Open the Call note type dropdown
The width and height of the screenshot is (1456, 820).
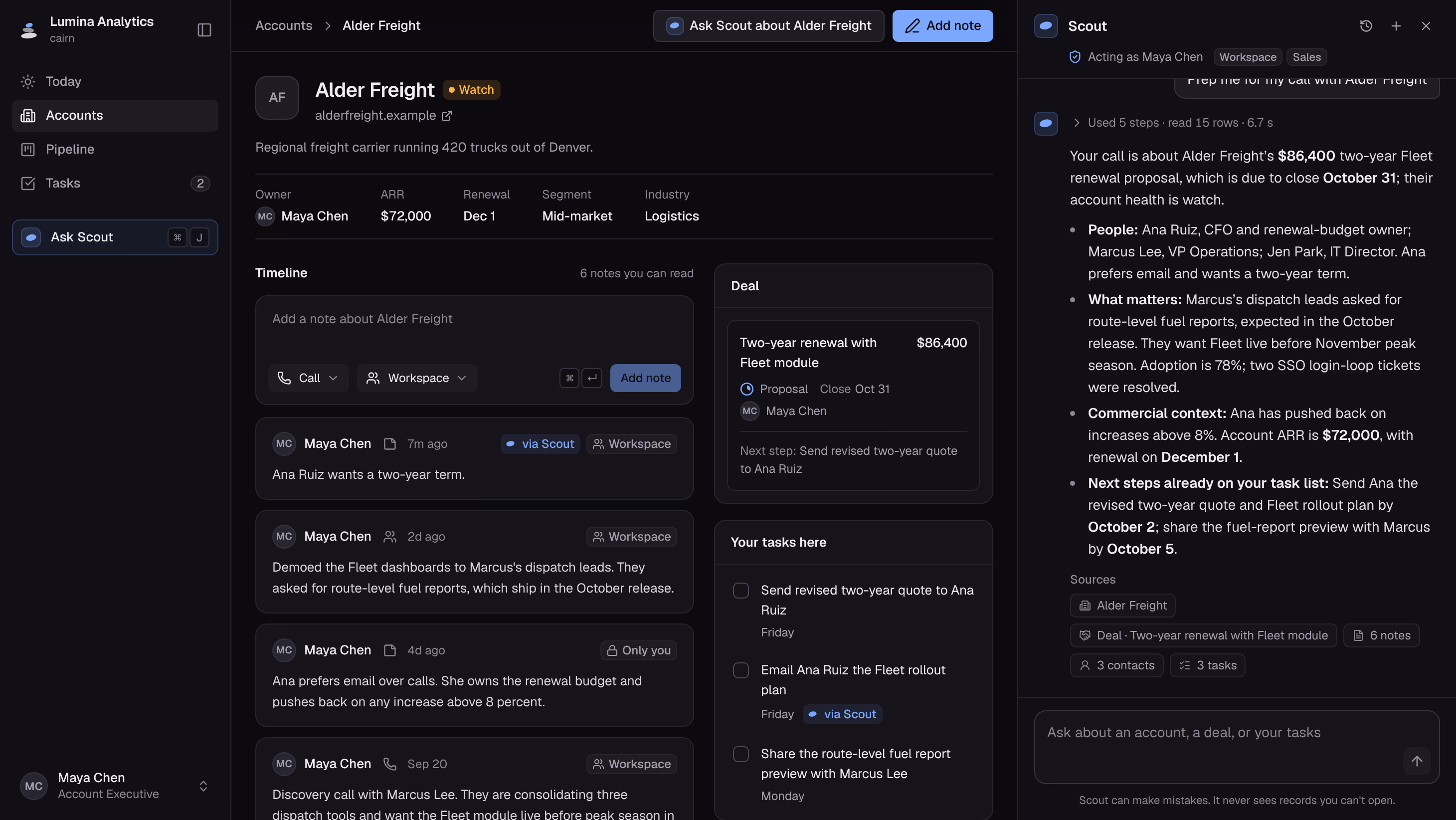click(x=309, y=378)
